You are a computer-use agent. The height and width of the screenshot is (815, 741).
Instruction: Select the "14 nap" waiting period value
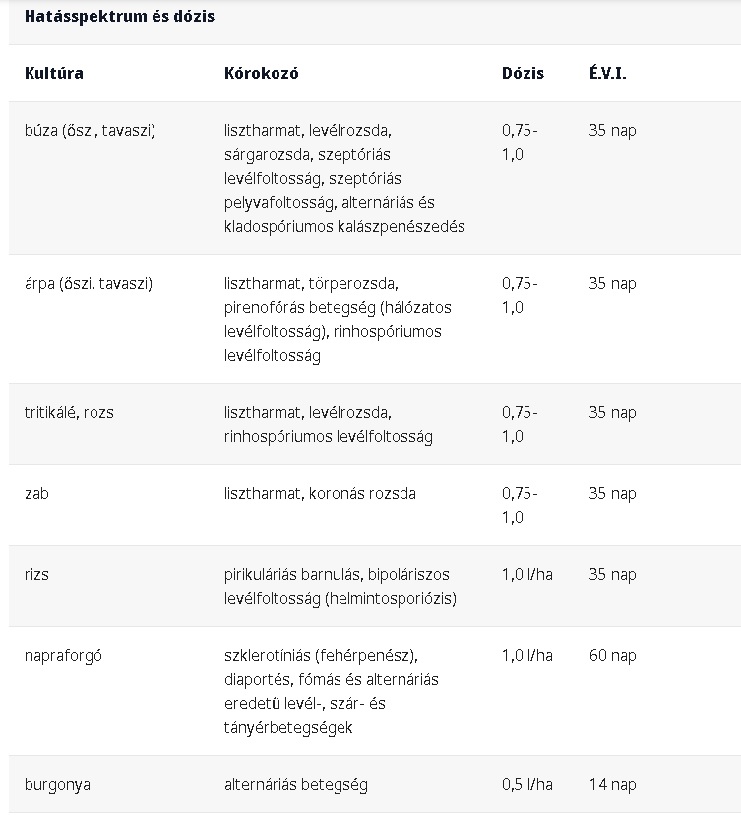[x=612, y=785]
